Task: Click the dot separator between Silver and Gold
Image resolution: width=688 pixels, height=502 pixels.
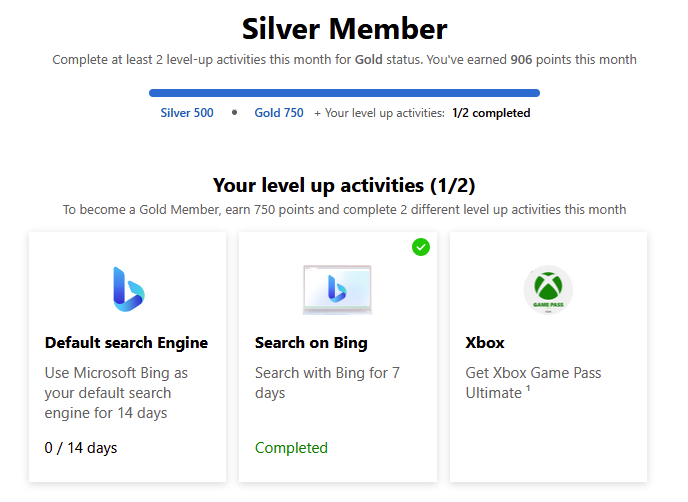Action: (234, 113)
